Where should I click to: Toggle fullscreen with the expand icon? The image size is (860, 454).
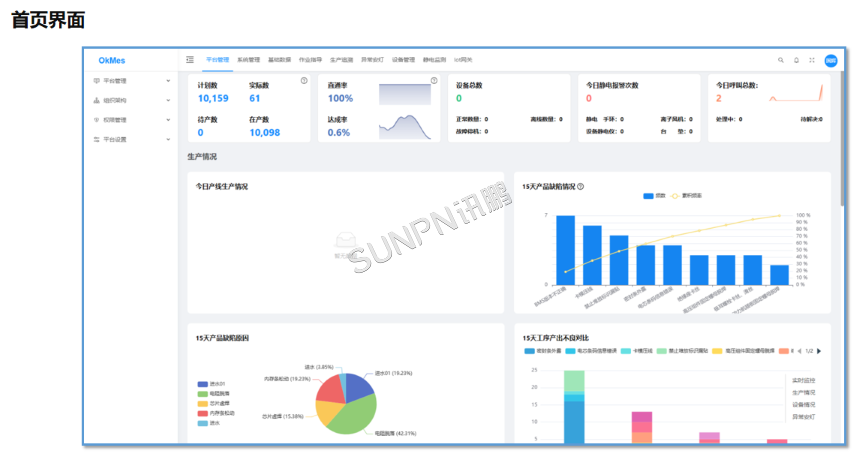[812, 60]
